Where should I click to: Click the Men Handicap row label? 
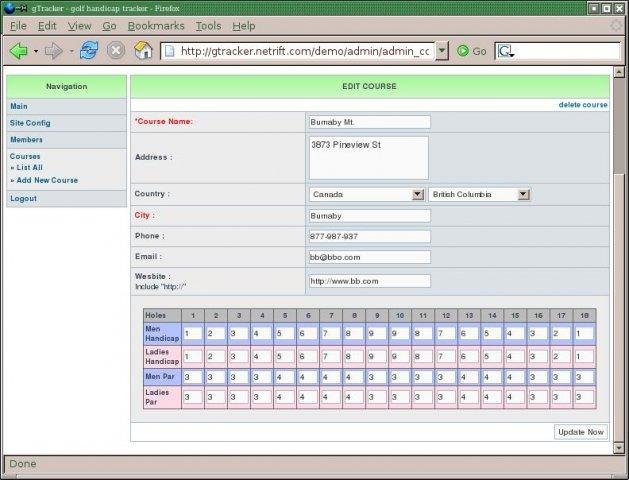[x=162, y=334]
